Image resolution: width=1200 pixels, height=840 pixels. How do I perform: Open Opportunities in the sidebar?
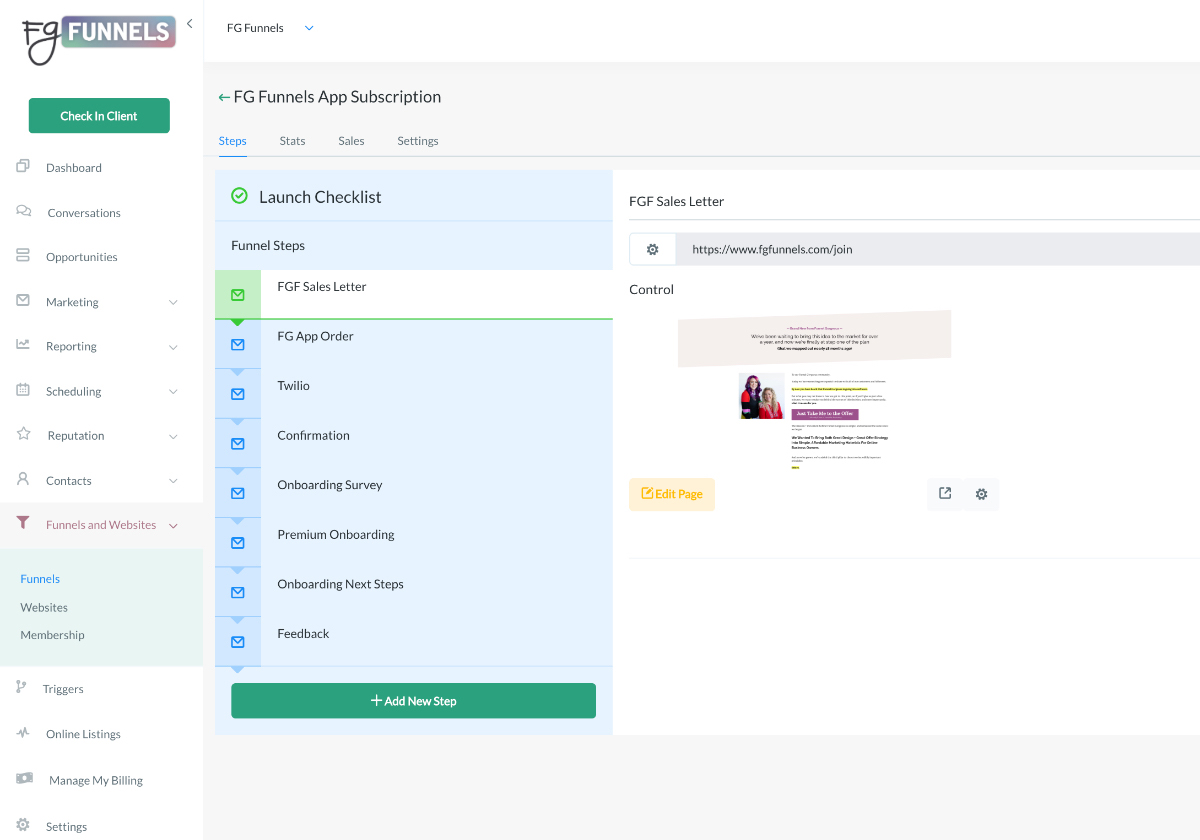(82, 257)
